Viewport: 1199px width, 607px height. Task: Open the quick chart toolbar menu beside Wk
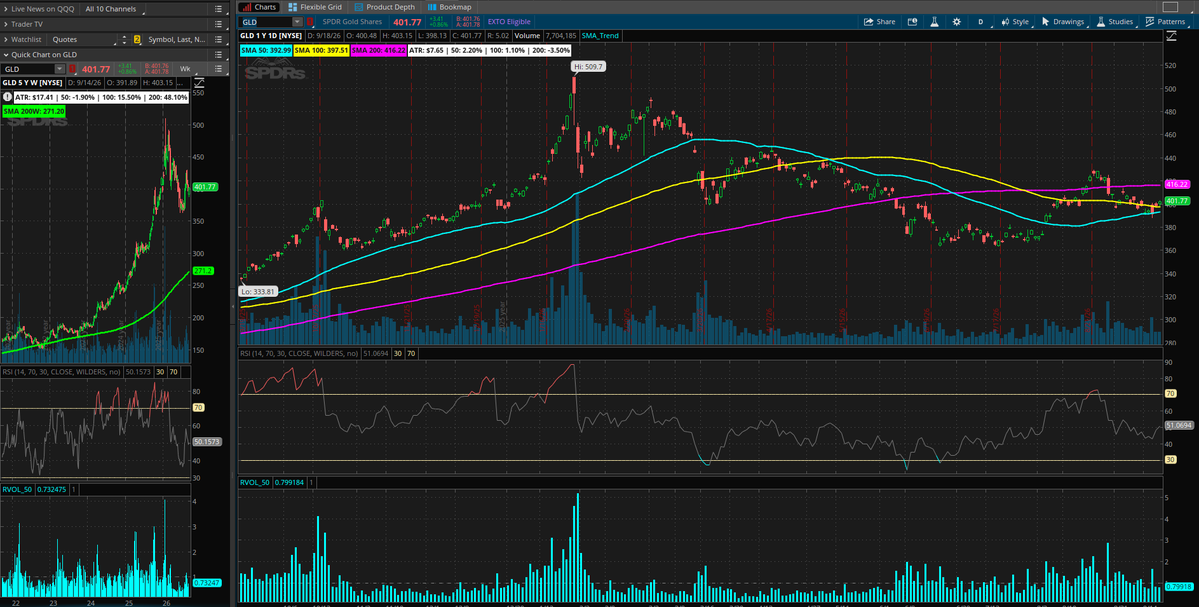[218, 69]
